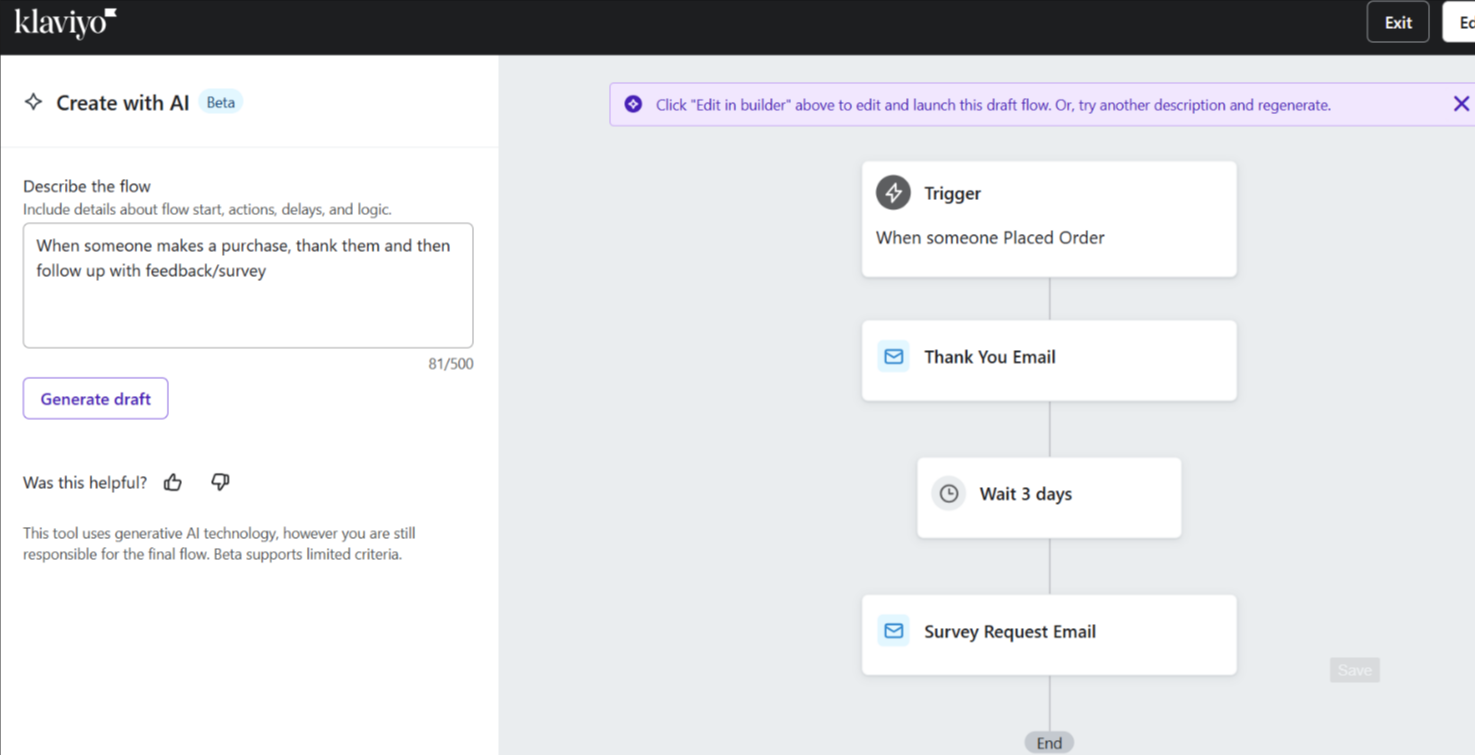Open the Edit in builder option

1463,21
